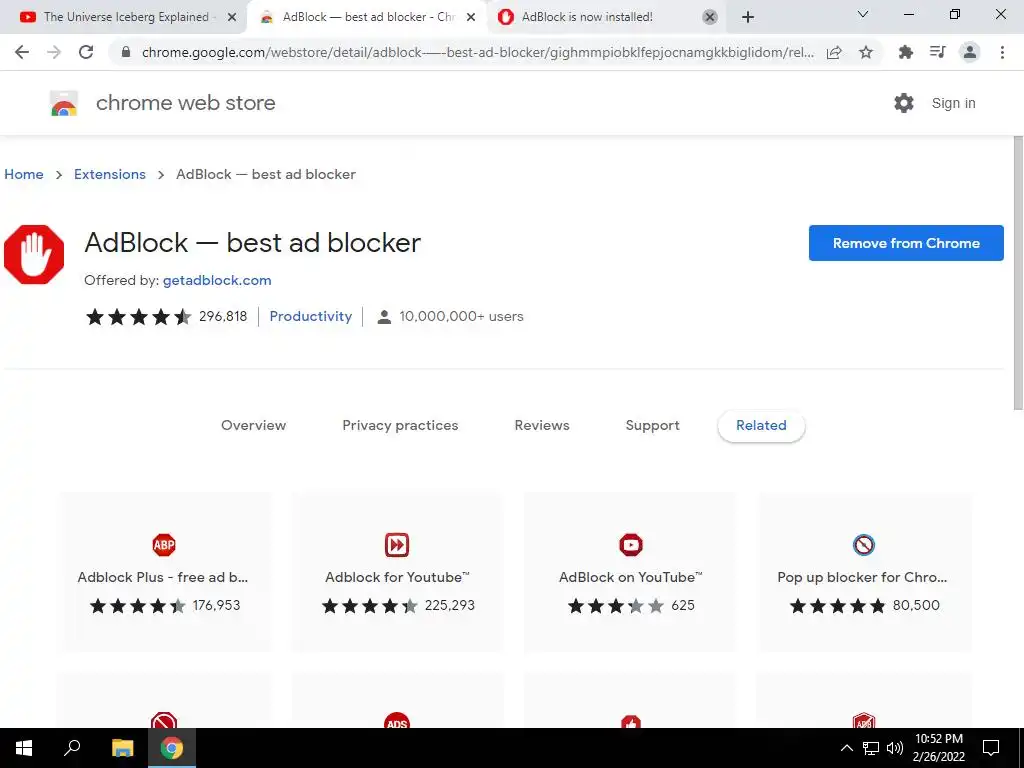Image resolution: width=1024 pixels, height=768 pixels.
Task: Reload the current page
Action: [x=86, y=52]
